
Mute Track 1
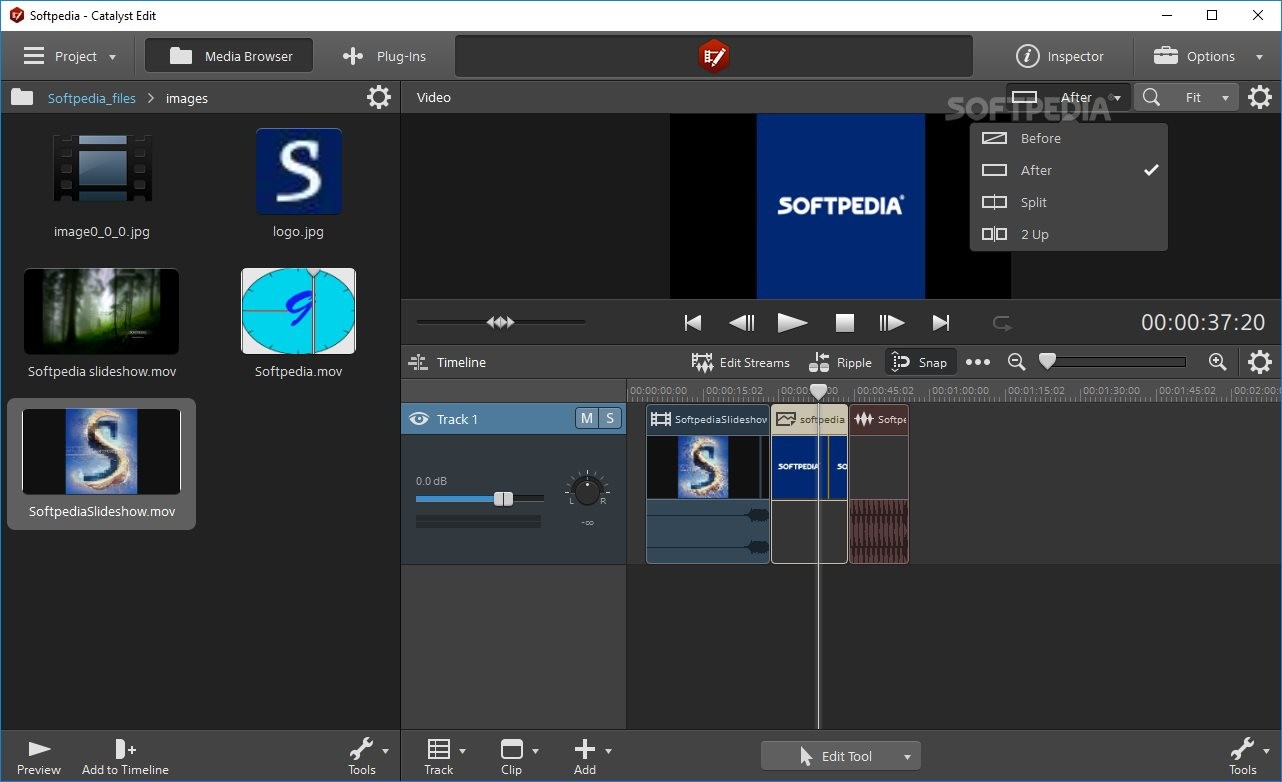pos(586,418)
